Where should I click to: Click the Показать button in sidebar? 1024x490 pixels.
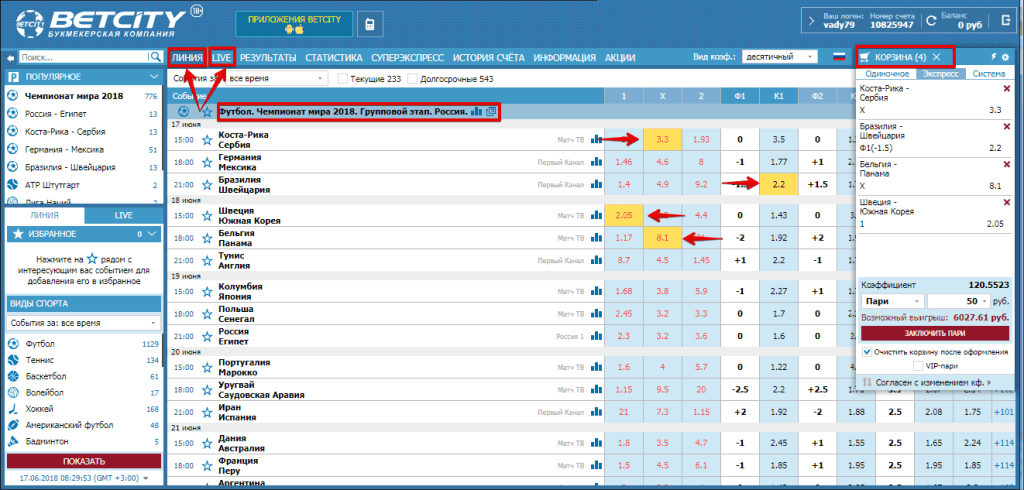(83, 461)
